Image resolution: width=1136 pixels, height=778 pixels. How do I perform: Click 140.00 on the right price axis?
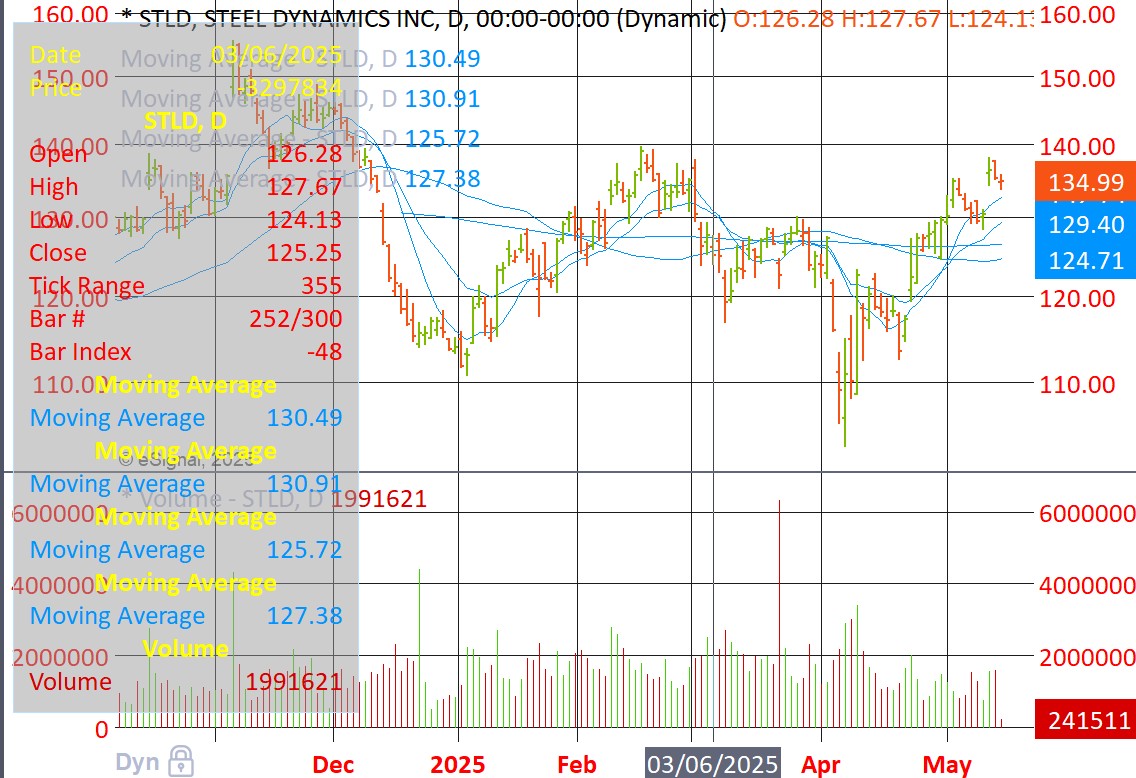pos(1077,147)
